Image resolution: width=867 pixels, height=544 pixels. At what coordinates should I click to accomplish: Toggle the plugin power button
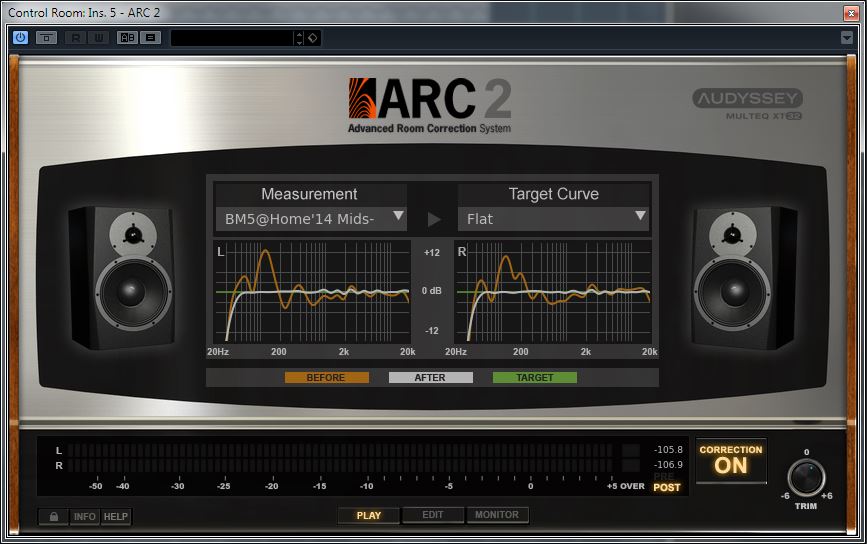(x=20, y=38)
